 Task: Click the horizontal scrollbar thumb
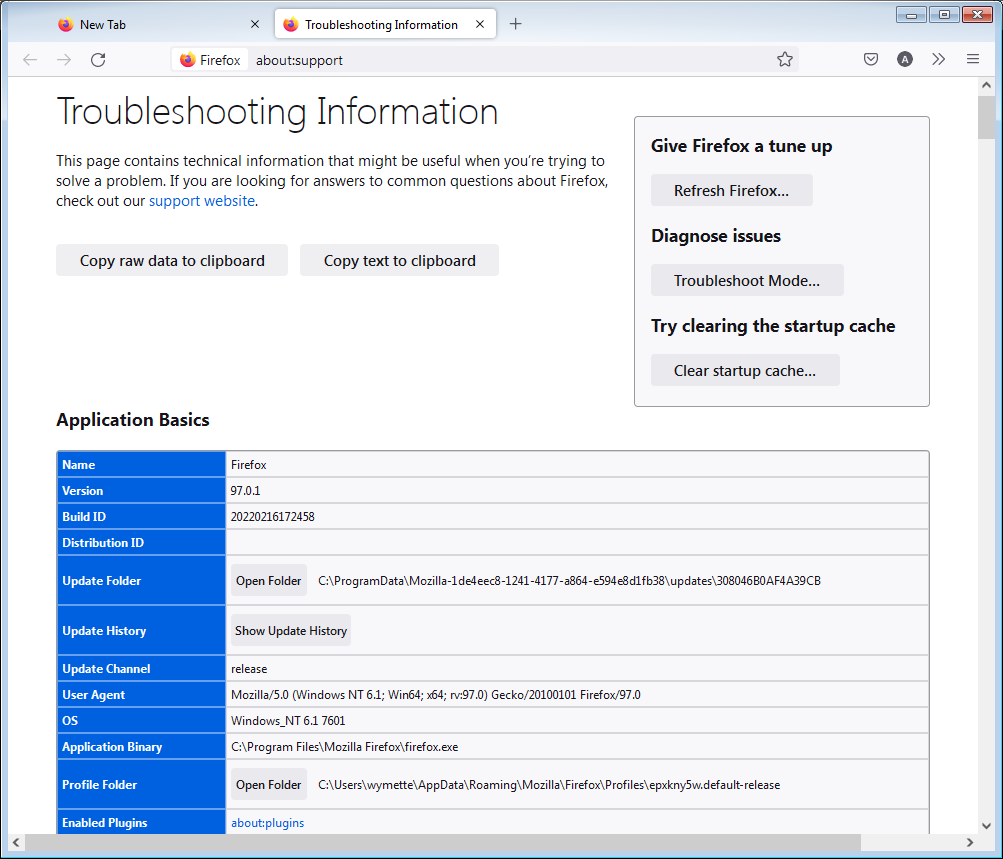pyautogui.click(x=443, y=842)
